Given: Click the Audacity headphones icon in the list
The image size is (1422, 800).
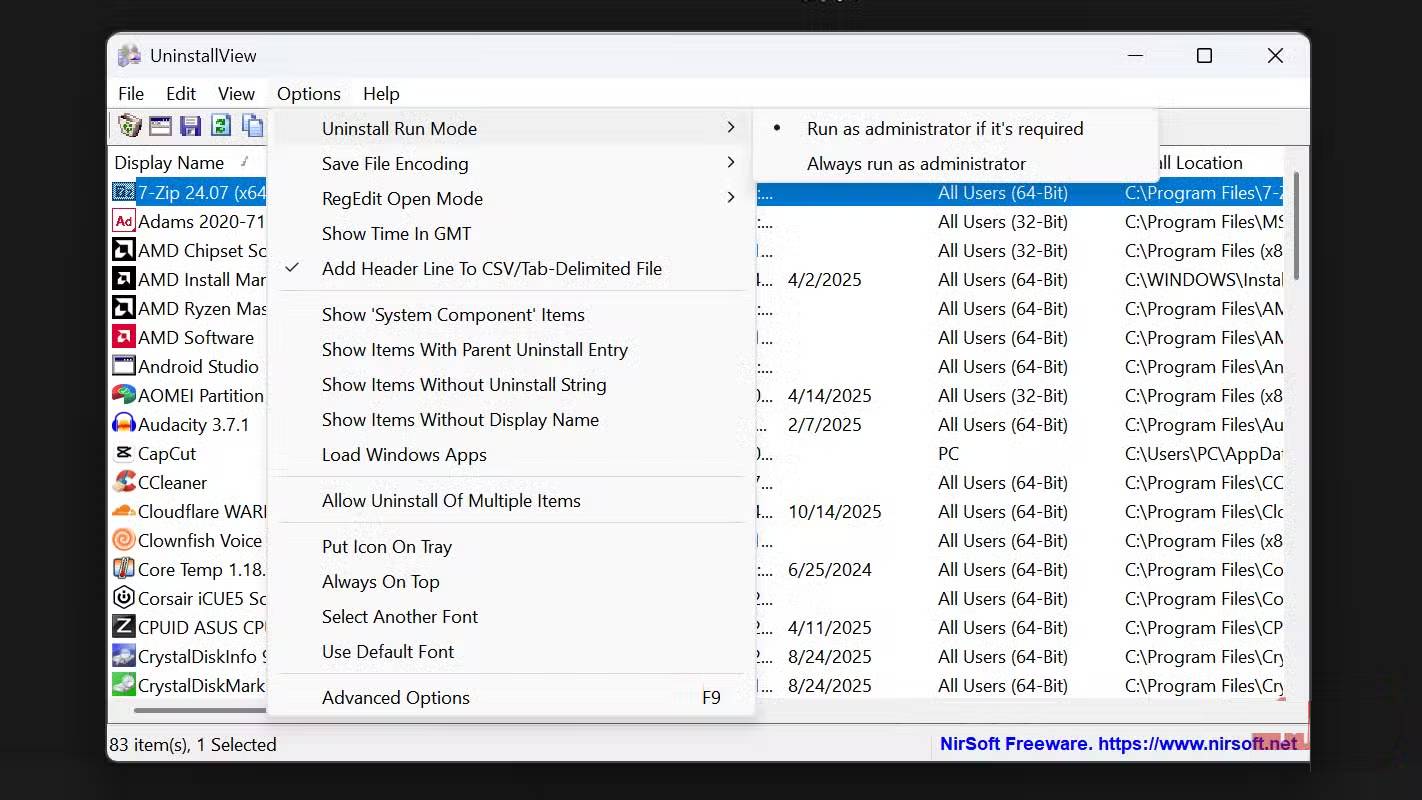Looking at the screenshot, I should pyautogui.click(x=124, y=424).
